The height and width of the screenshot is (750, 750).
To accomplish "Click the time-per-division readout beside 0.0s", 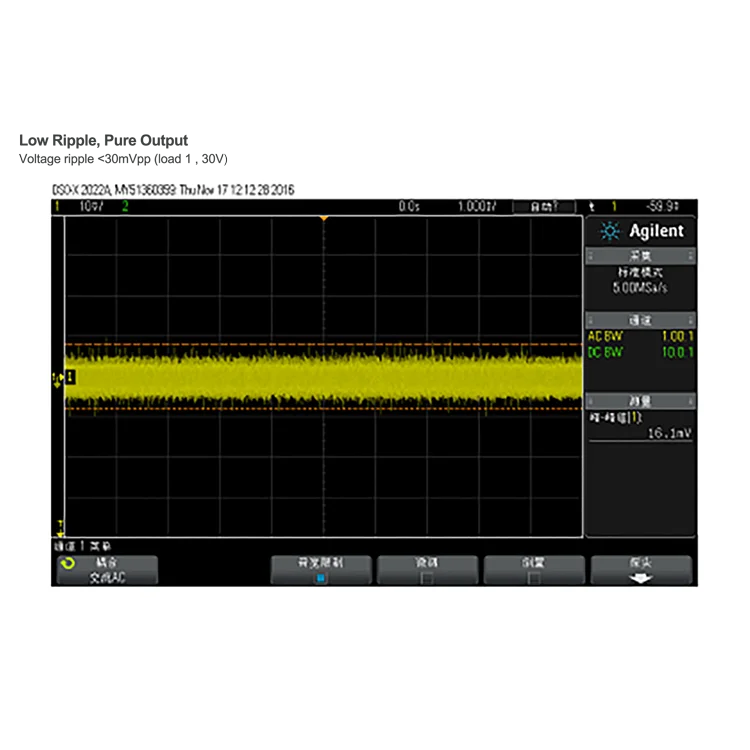I will coord(477,207).
